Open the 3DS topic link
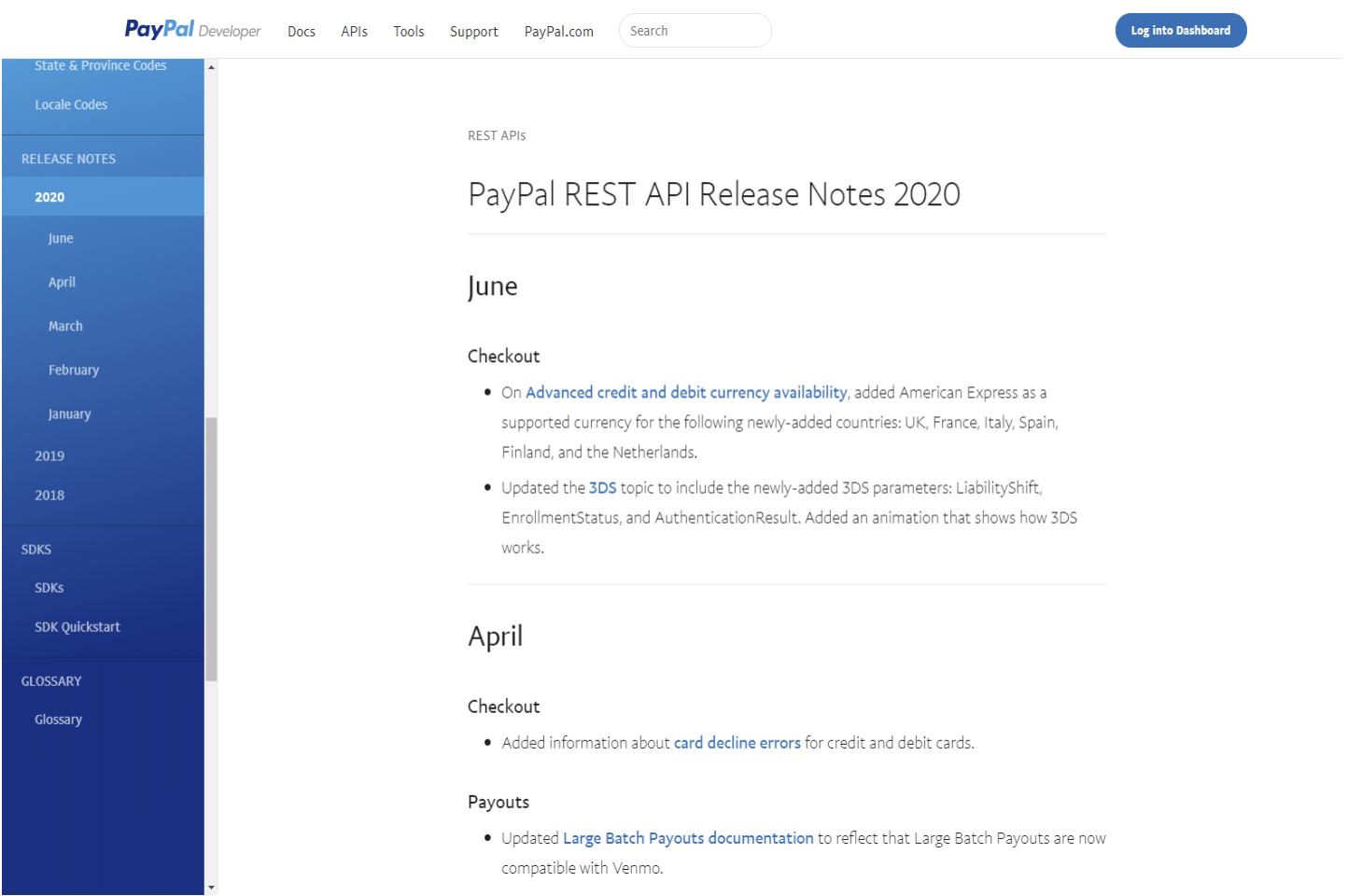1348x896 pixels. (x=602, y=488)
